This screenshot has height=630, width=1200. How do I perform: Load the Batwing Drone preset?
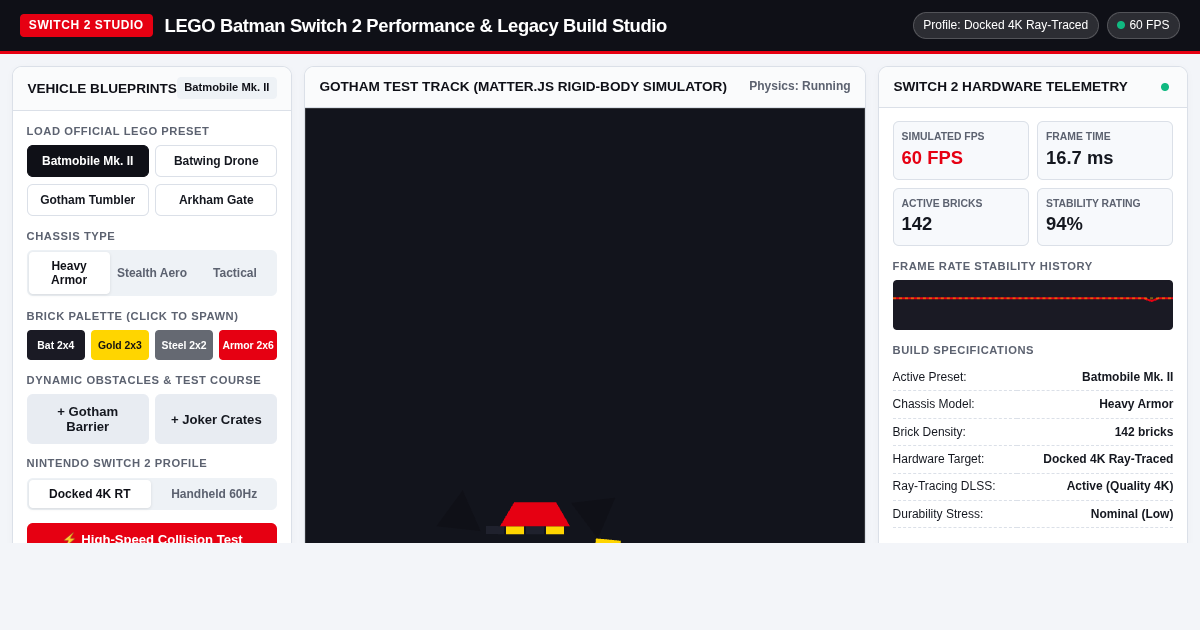pos(216,161)
